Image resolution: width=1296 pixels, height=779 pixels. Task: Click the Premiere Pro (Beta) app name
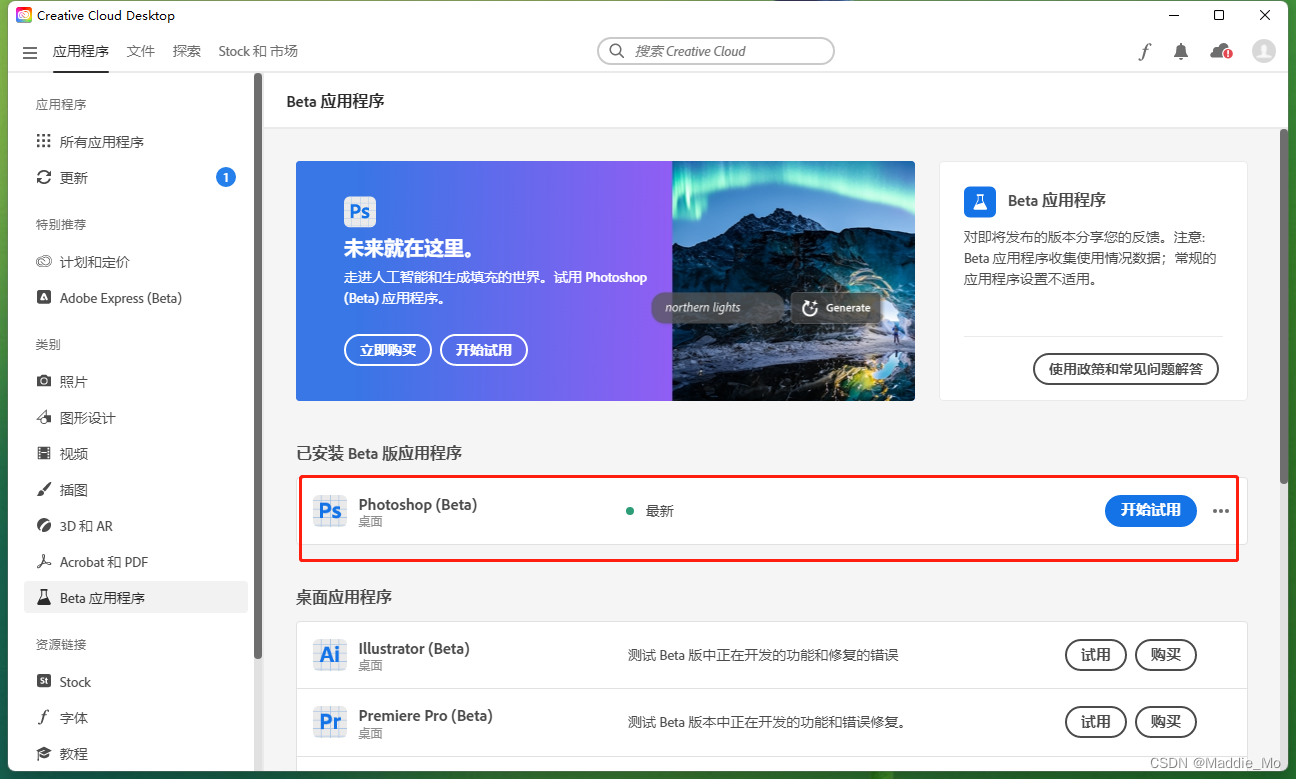[426, 715]
